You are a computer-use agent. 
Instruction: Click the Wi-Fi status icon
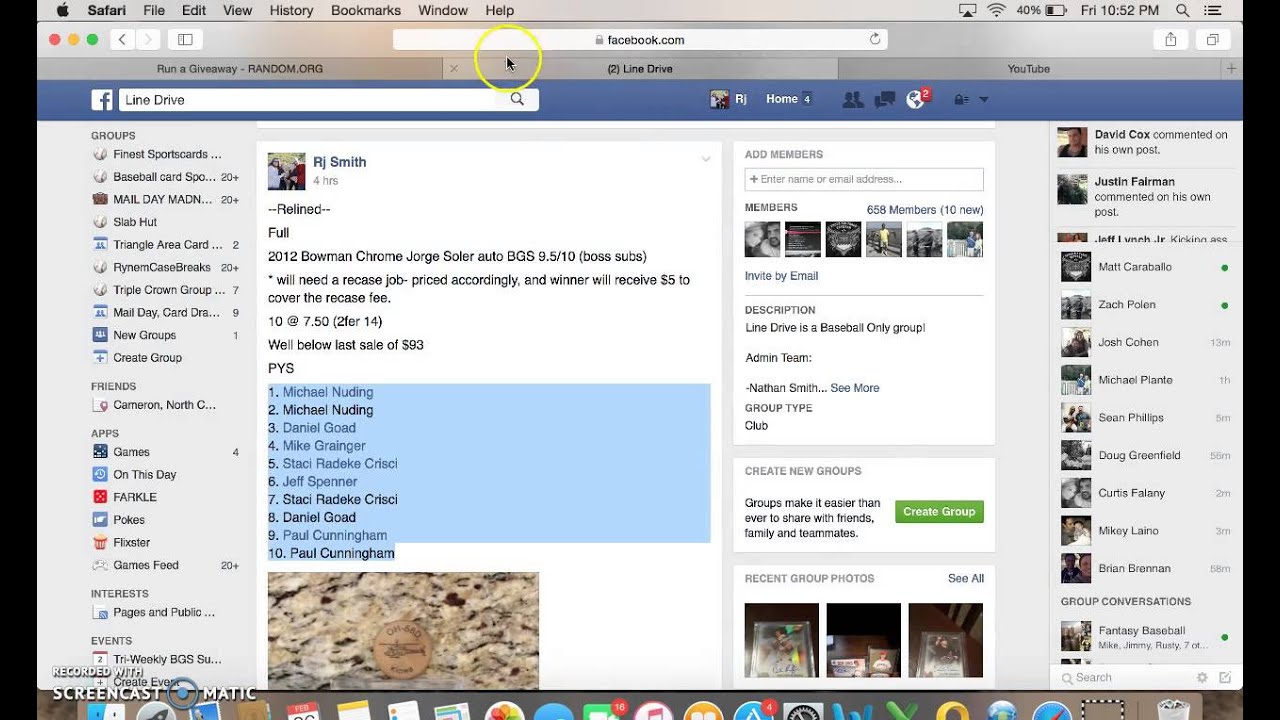tap(996, 10)
